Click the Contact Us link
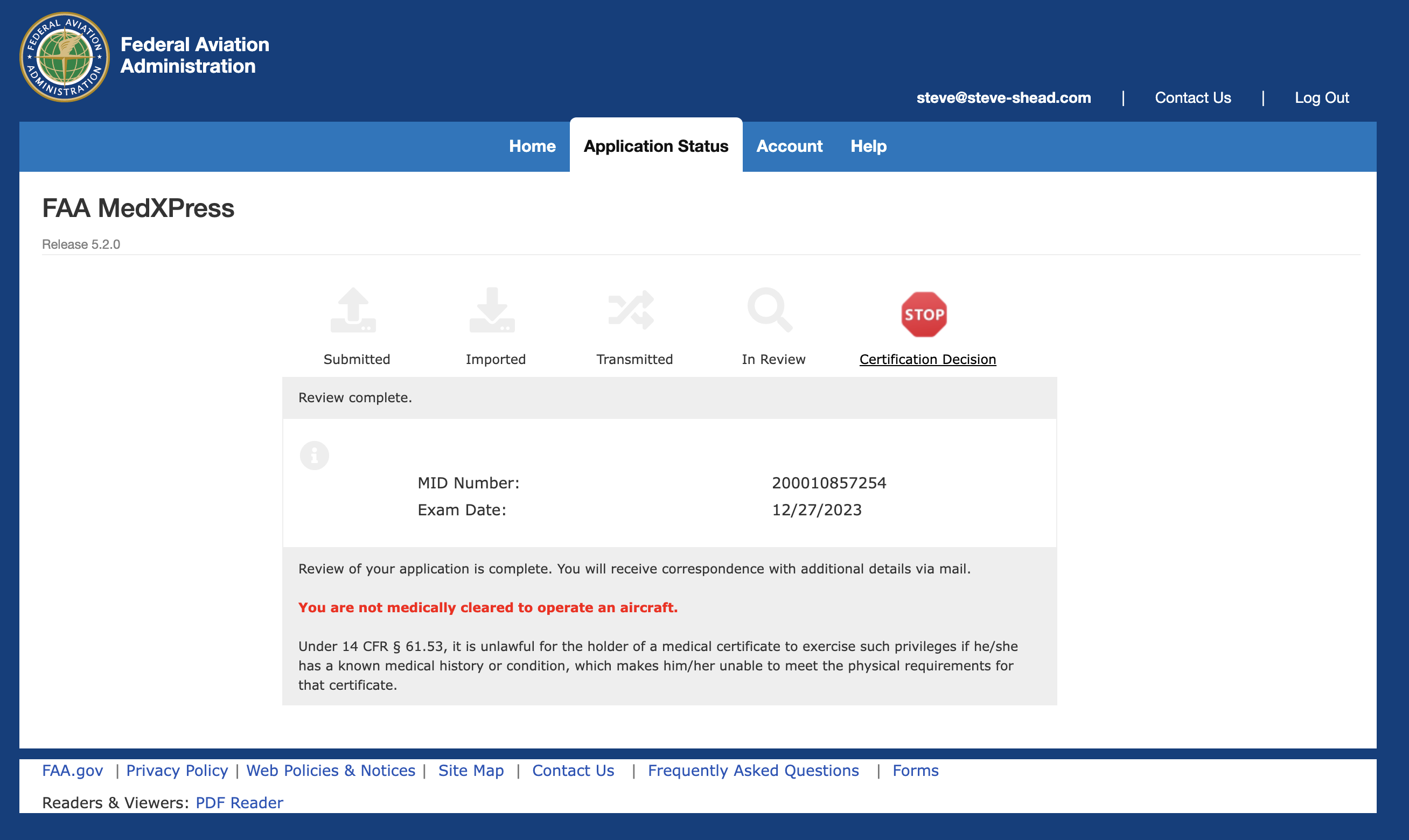Image resolution: width=1409 pixels, height=840 pixels. point(1192,97)
